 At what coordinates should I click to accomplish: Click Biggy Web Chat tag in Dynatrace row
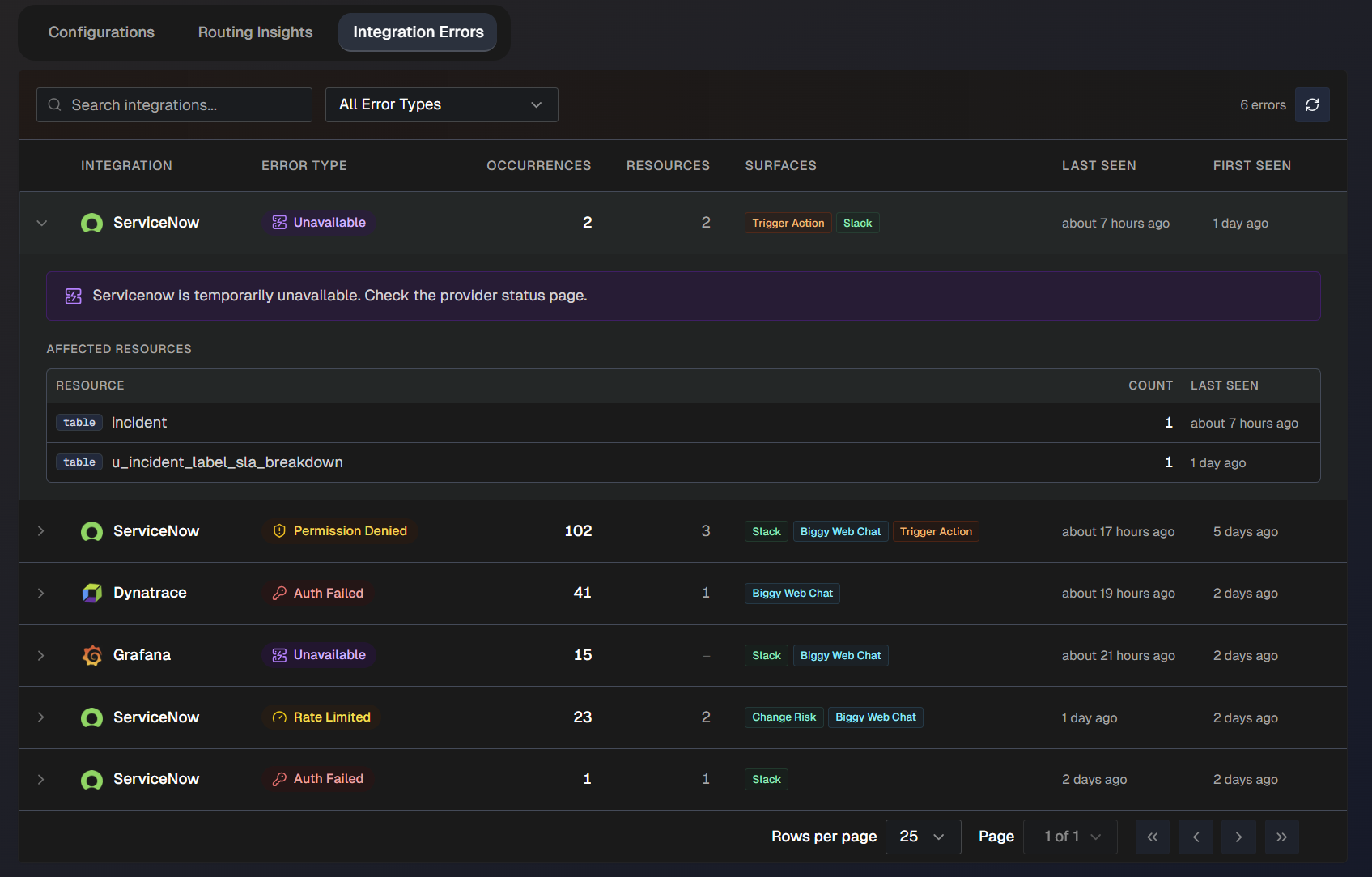792,594
